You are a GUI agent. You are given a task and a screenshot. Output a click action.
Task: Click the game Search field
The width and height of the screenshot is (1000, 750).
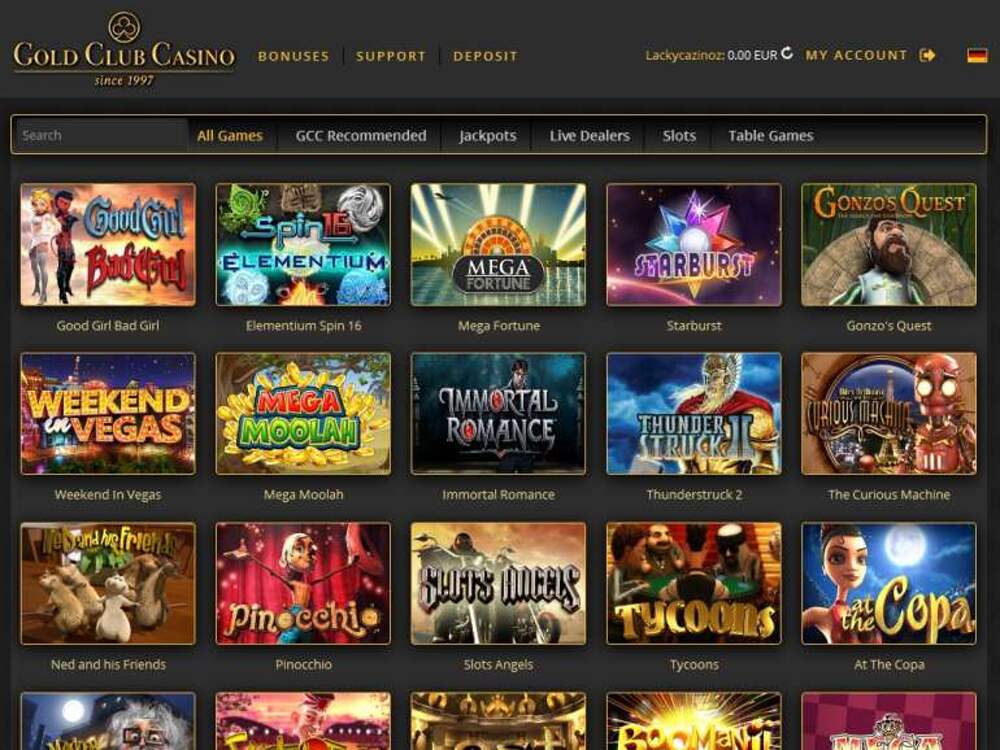point(102,135)
